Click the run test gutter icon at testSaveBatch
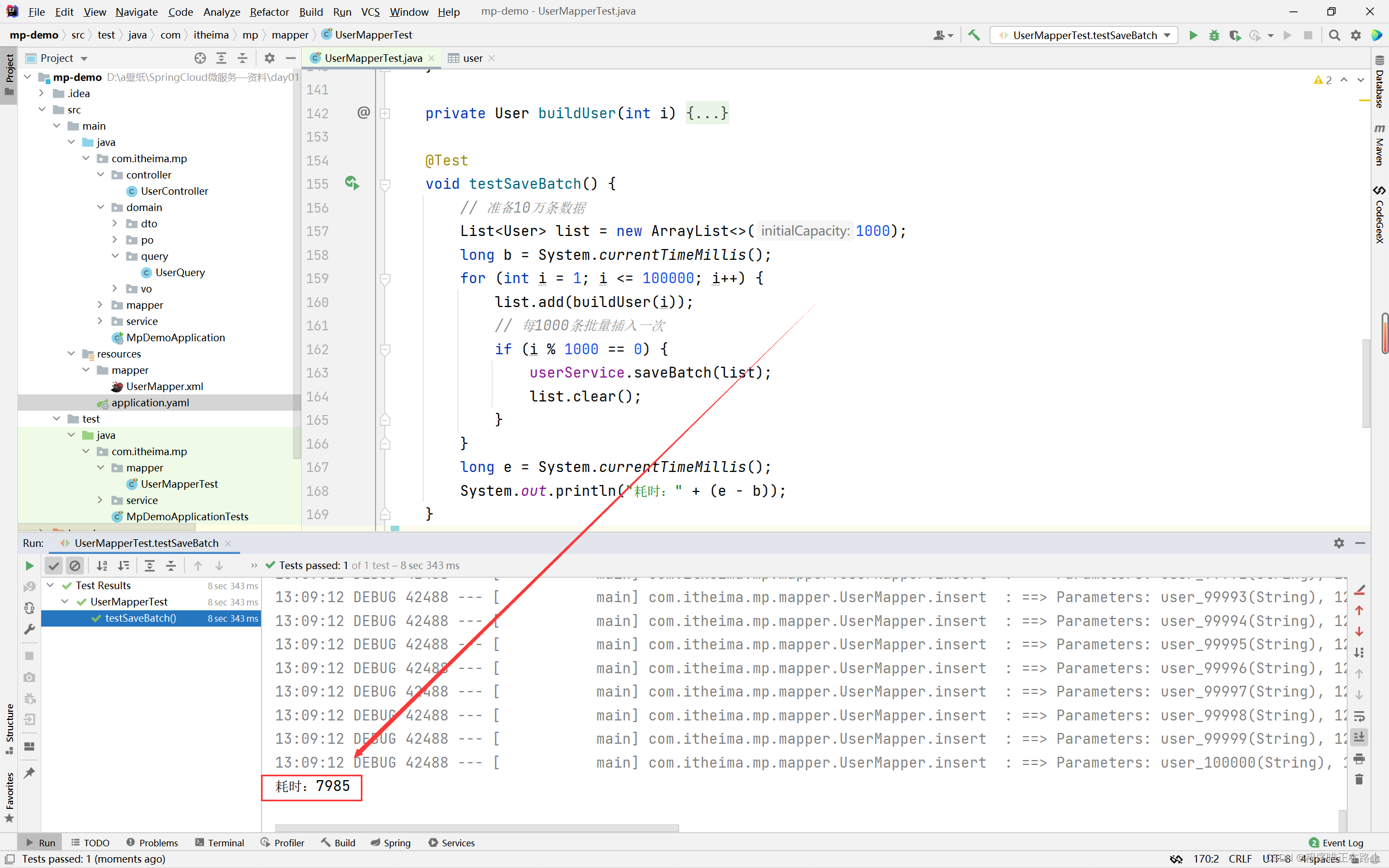The height and width of the screenshot is (868, 1389). tap(352, 184)
